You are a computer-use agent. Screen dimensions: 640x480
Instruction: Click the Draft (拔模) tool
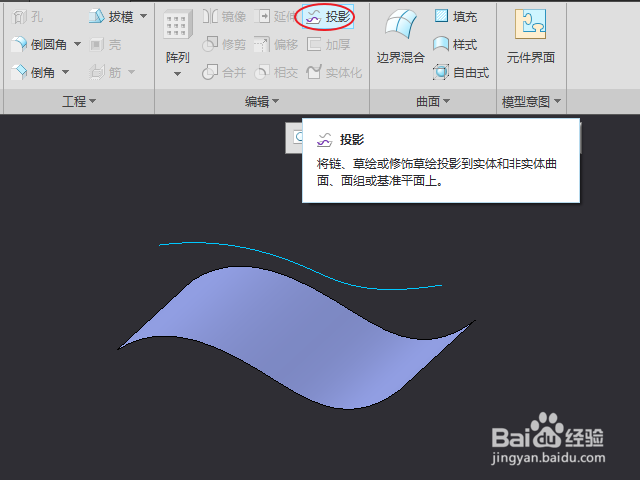point(111,17)
